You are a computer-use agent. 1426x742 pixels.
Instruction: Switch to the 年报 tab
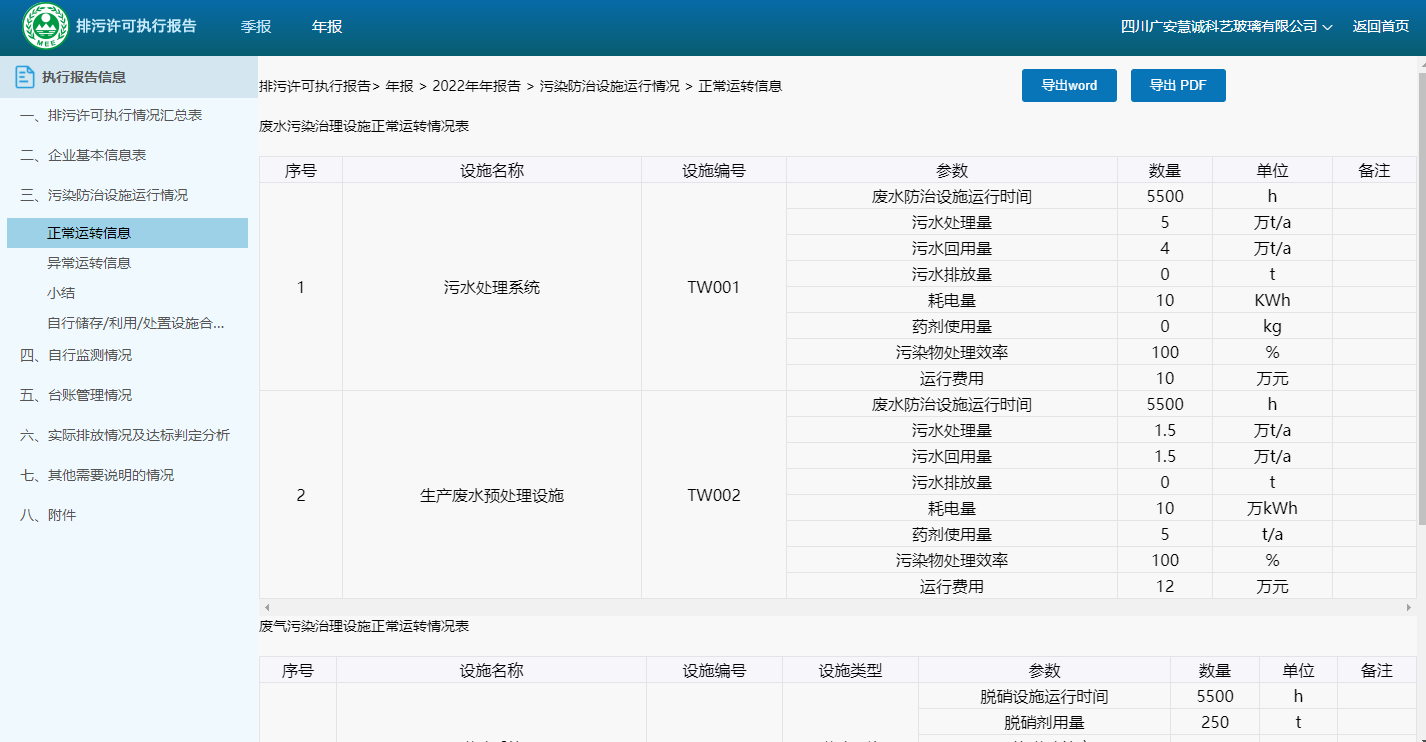pos(327,27)
